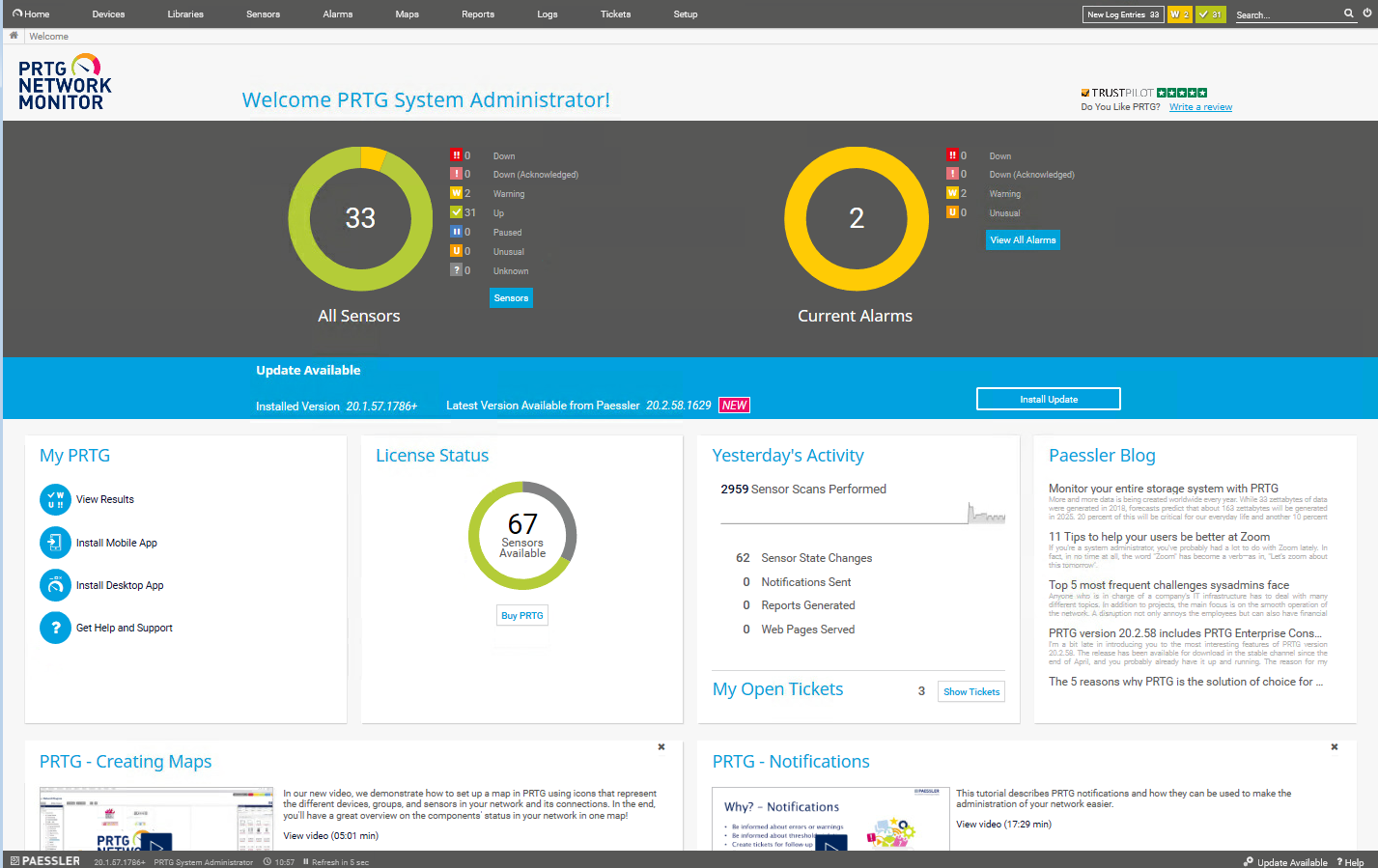Open the Sensors menu
This screenshot has width=1378, height=868.
point(263,14)
